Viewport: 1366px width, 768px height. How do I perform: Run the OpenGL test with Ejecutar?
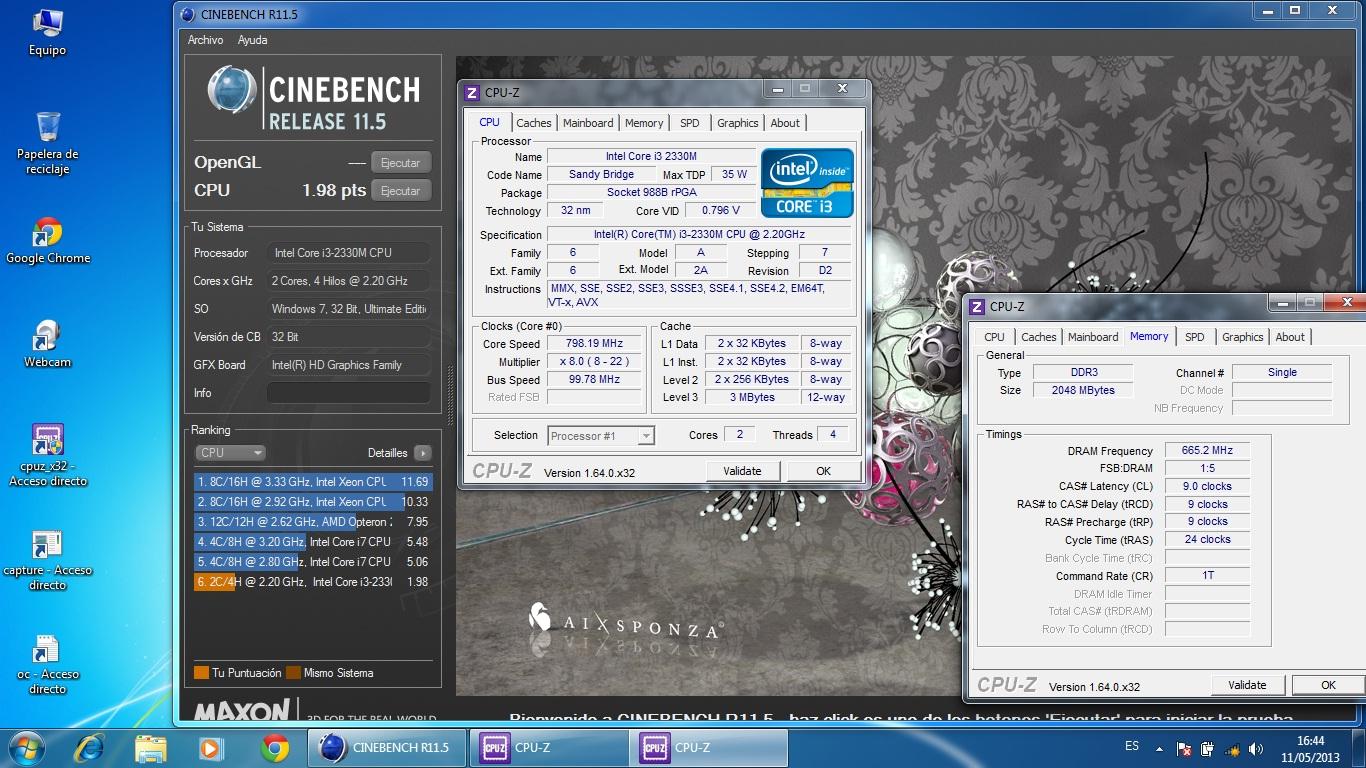point(401,162)
